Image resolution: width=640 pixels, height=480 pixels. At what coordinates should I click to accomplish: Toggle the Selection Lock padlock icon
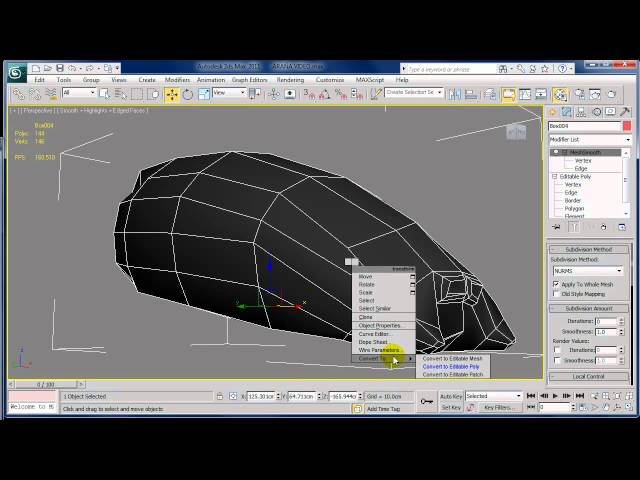[220, 396]
